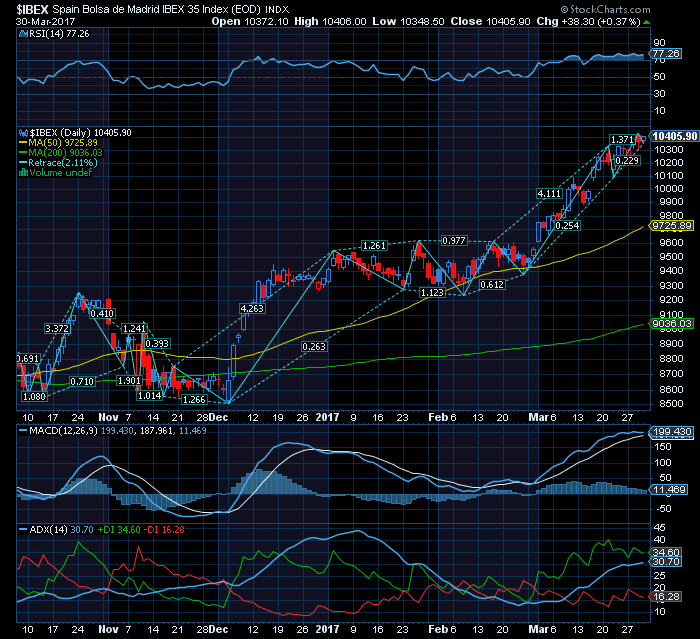Click the 'Volume undef' legend entry
Screen dimensions: 700x639
tap(61, 172)
